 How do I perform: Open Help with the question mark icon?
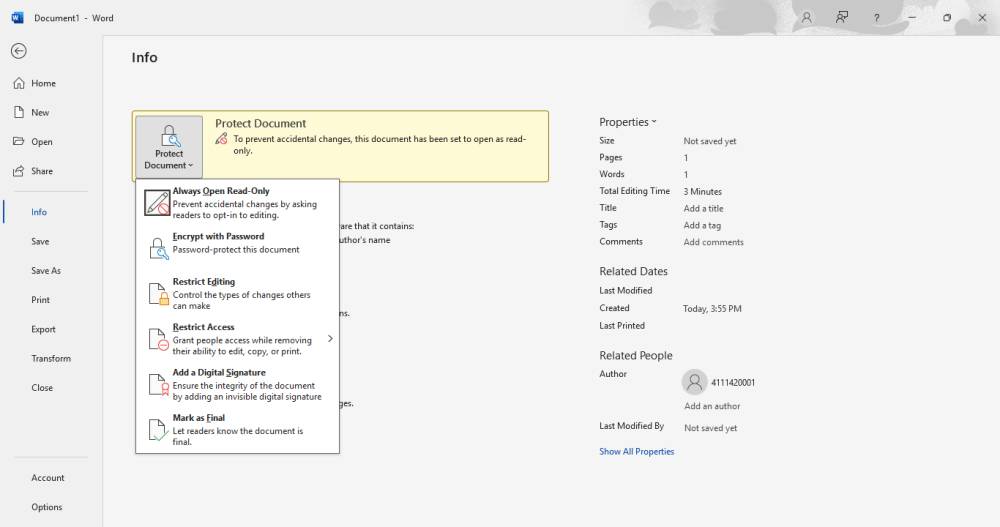pyautogui.click(x=877, y=18)
